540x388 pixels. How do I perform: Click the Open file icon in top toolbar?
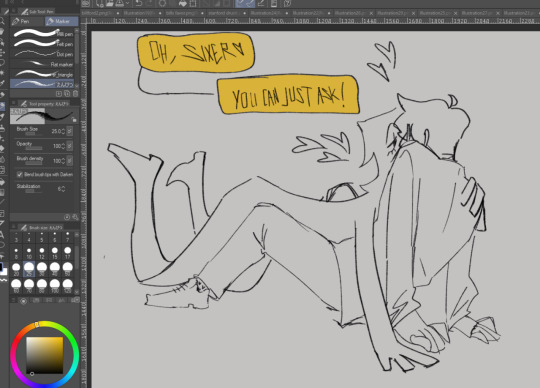110,3
